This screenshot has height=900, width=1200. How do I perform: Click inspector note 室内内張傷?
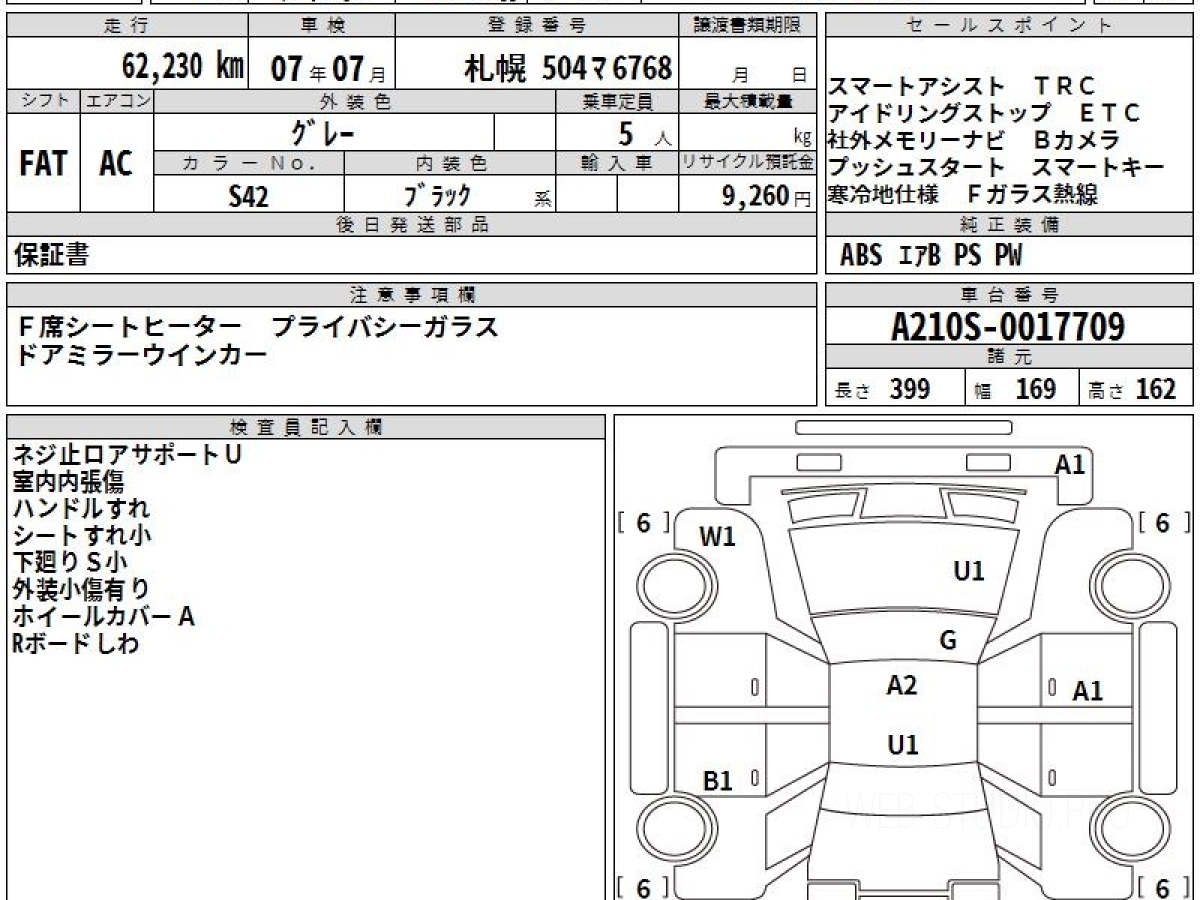coord(68,481)
